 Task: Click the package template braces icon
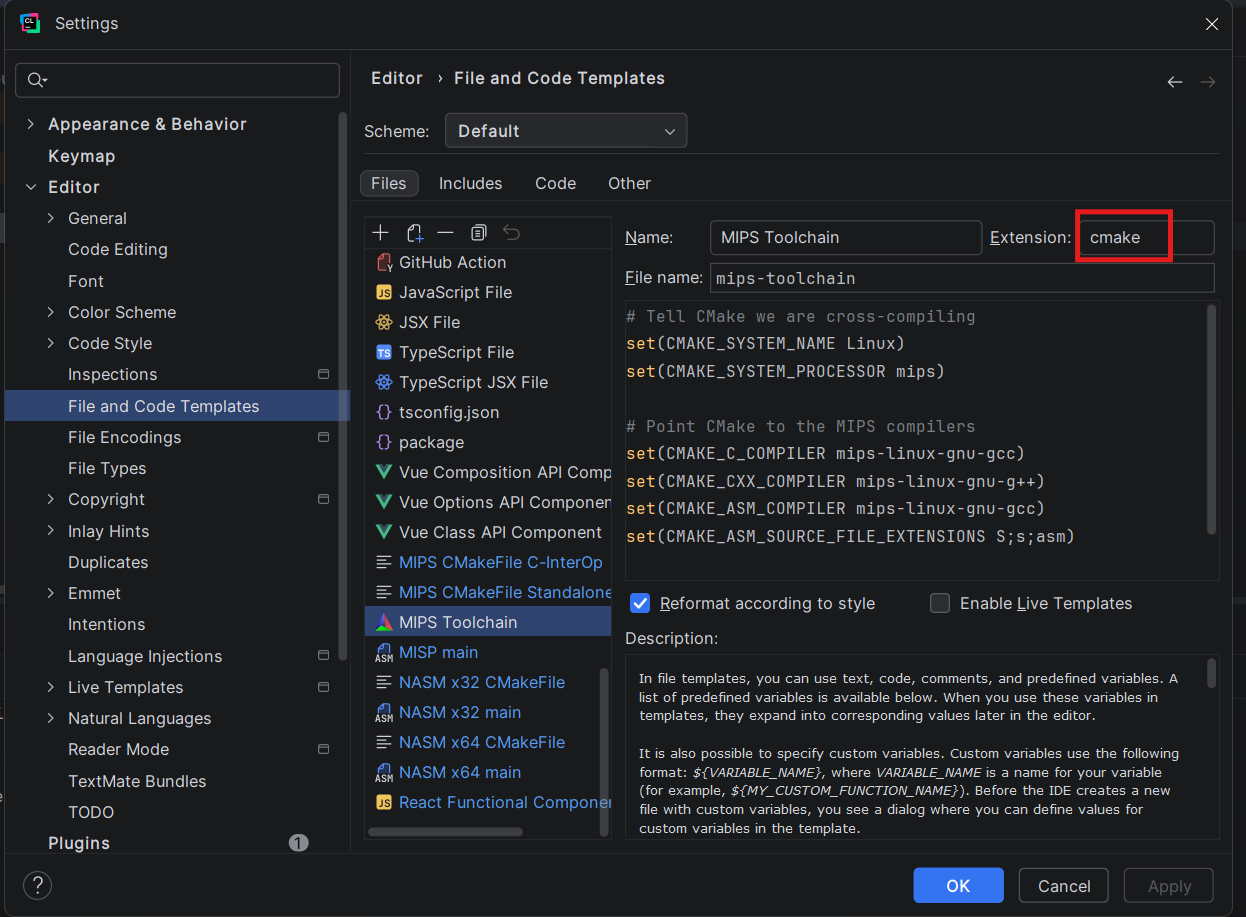point(384,442)
